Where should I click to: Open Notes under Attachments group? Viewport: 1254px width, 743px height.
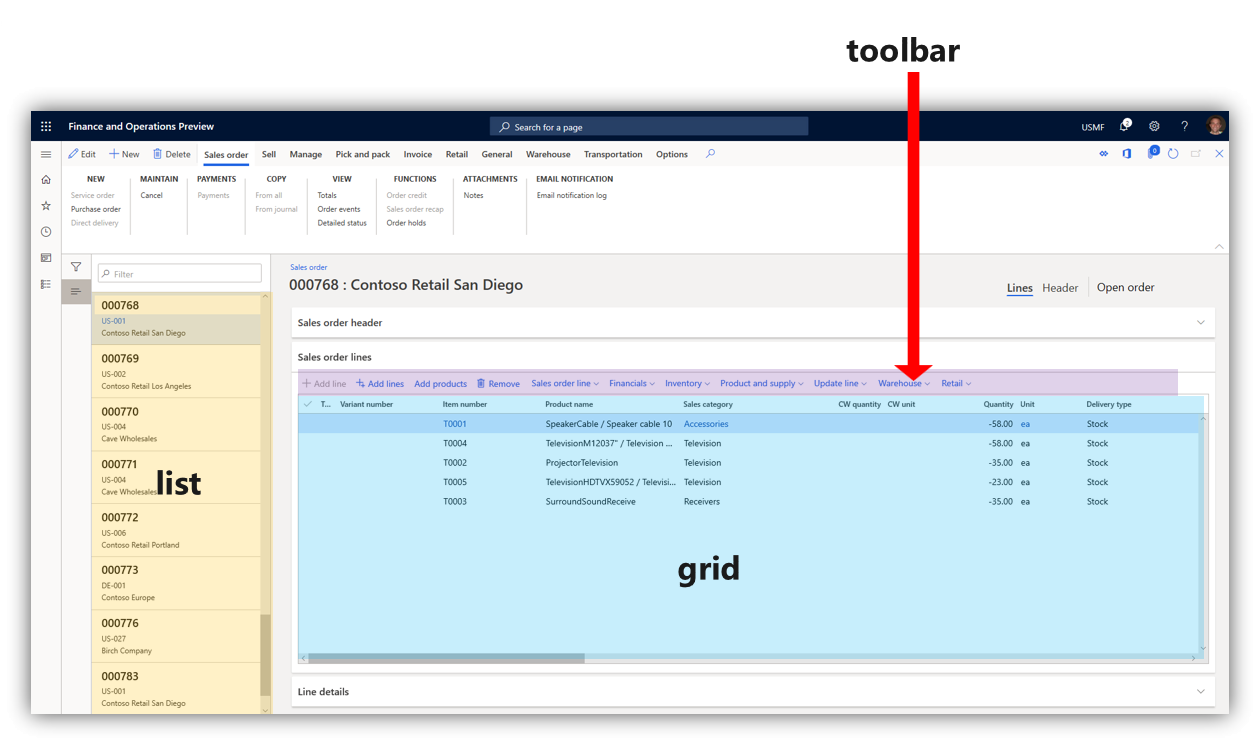tap(473, 195)
